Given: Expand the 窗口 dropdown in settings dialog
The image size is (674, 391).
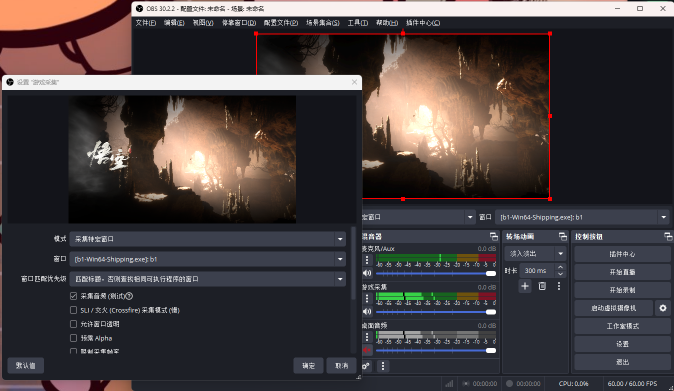Looking at the screenshot, I should coord(340,259).
